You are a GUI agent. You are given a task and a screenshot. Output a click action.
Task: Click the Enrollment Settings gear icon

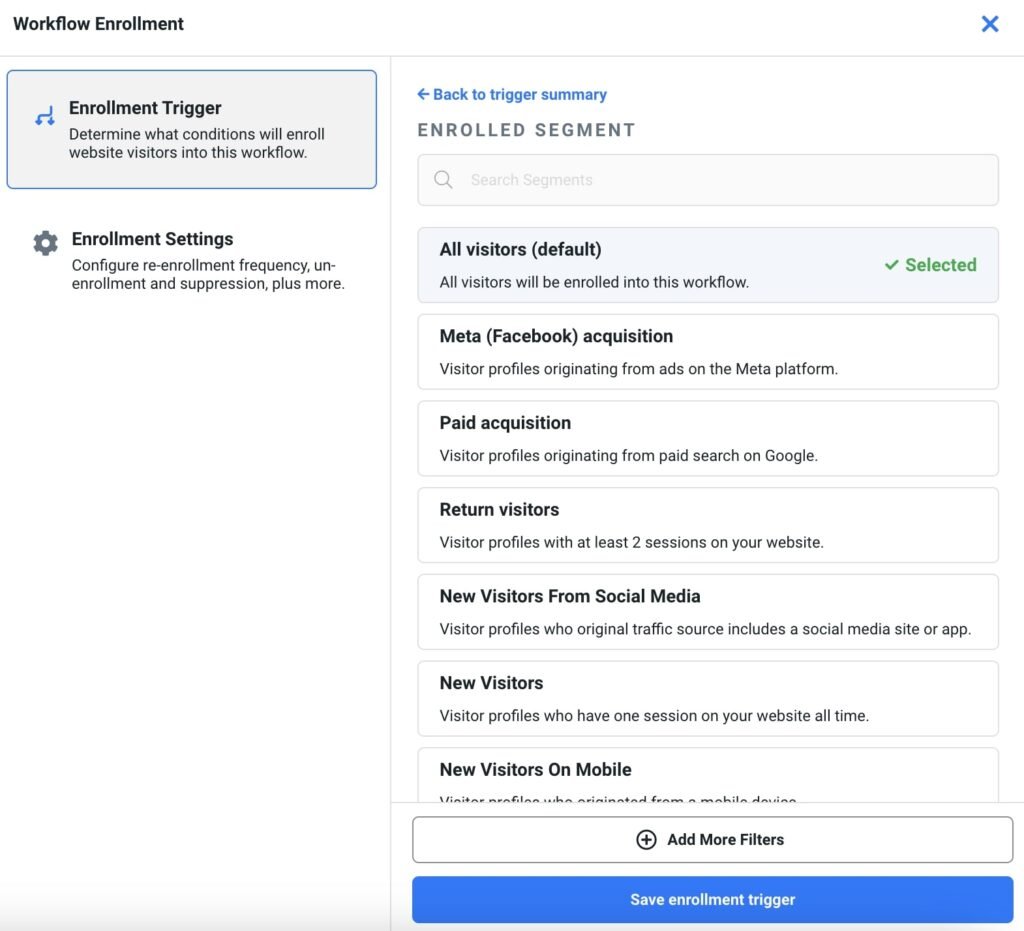point(45,243)
